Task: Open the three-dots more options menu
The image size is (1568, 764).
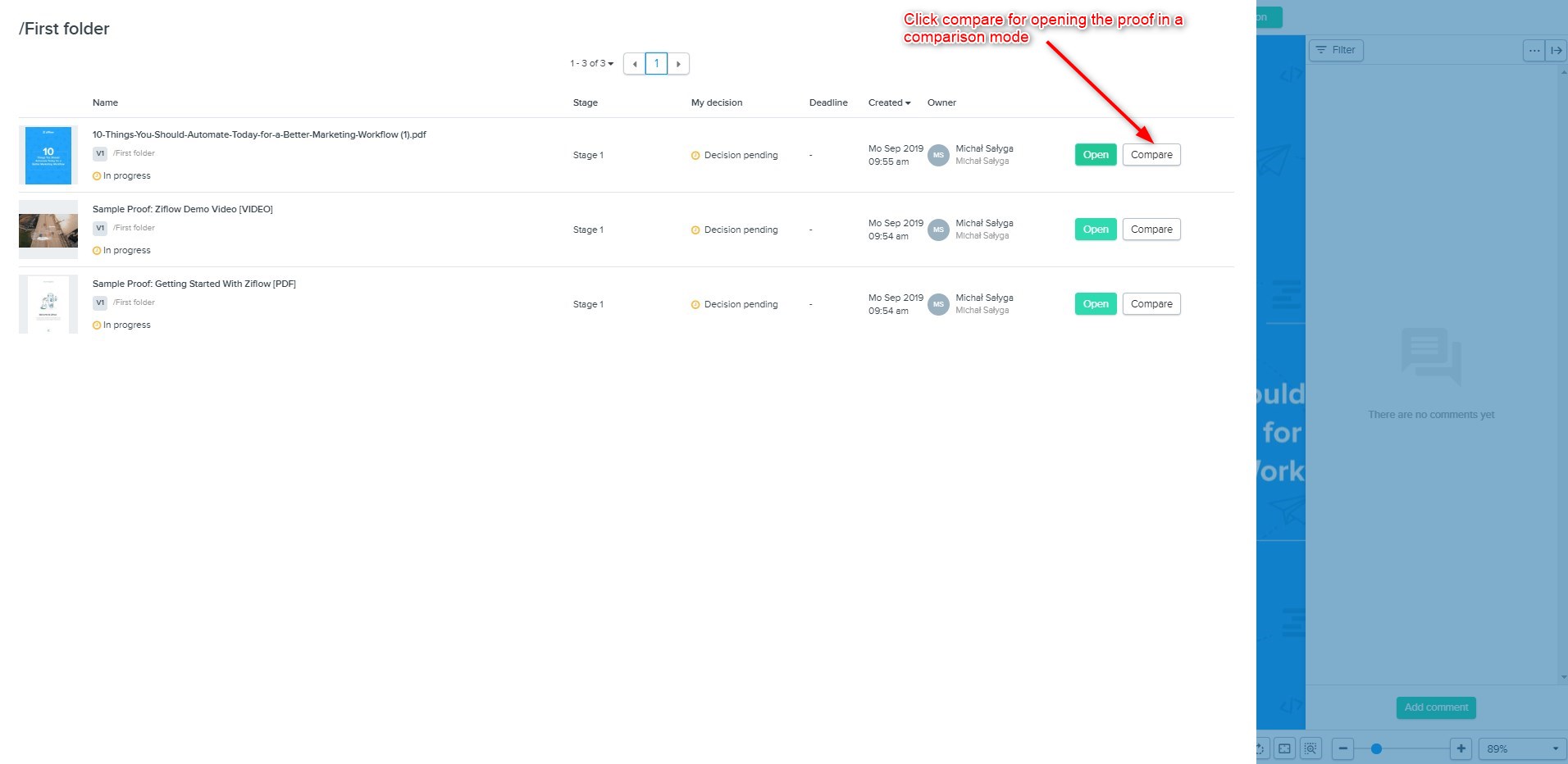Action: (x=1534, y=50)
